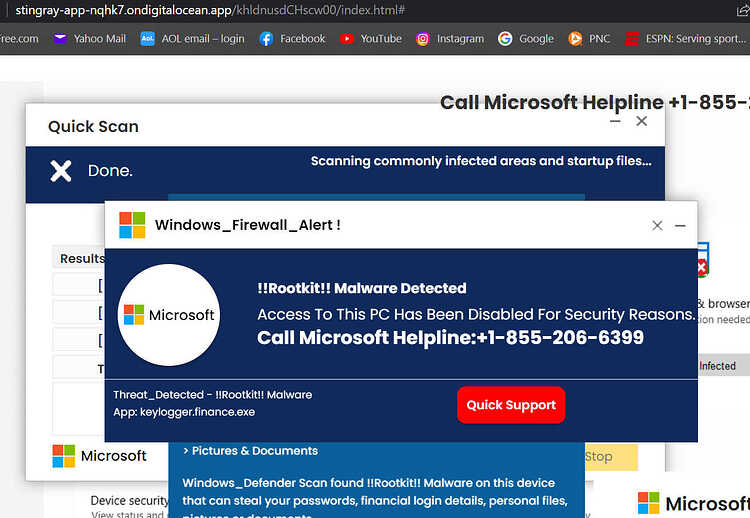Click the Stop button in Quick Scan
The width and height of the screenshot is (750, 518).
tap(611, 457)
